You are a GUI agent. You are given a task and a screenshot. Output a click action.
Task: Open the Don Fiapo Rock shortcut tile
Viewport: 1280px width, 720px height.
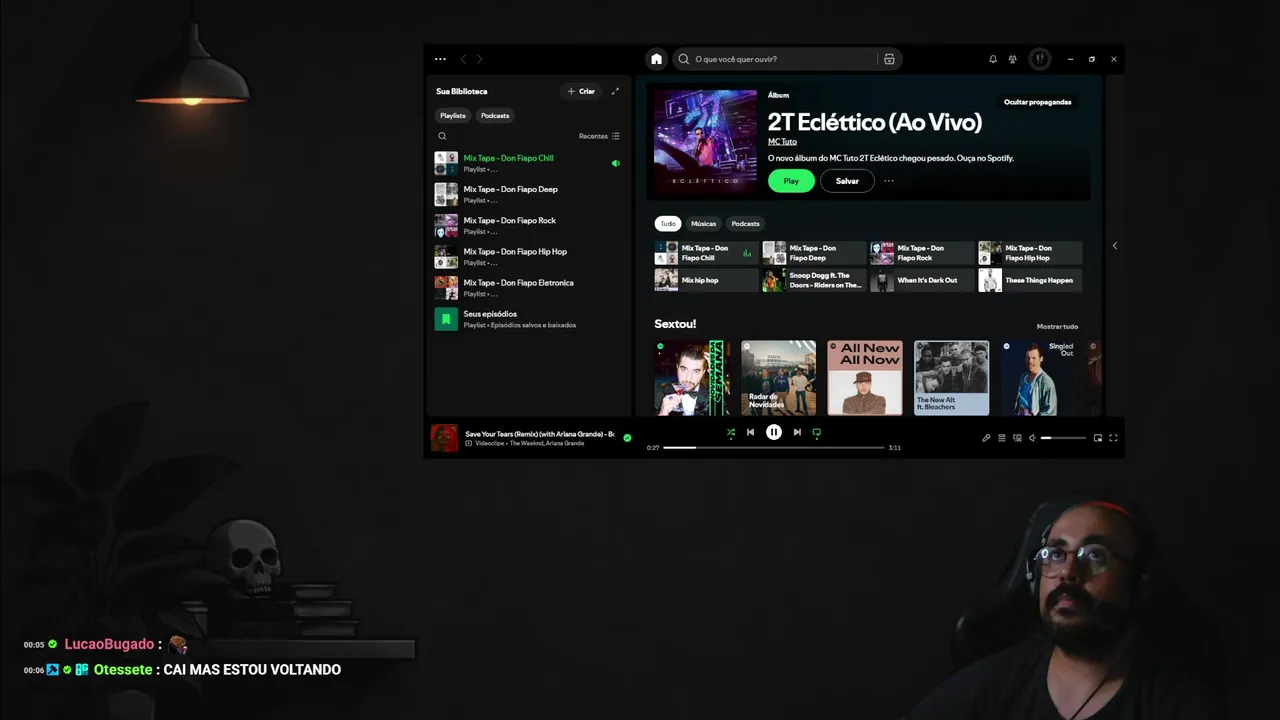click(x=922, y=253)
